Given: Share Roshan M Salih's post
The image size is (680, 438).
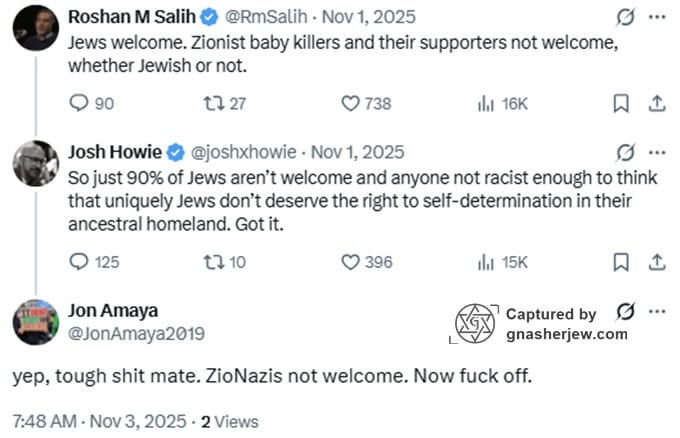Looking at the screenshot, I should 657,103.
